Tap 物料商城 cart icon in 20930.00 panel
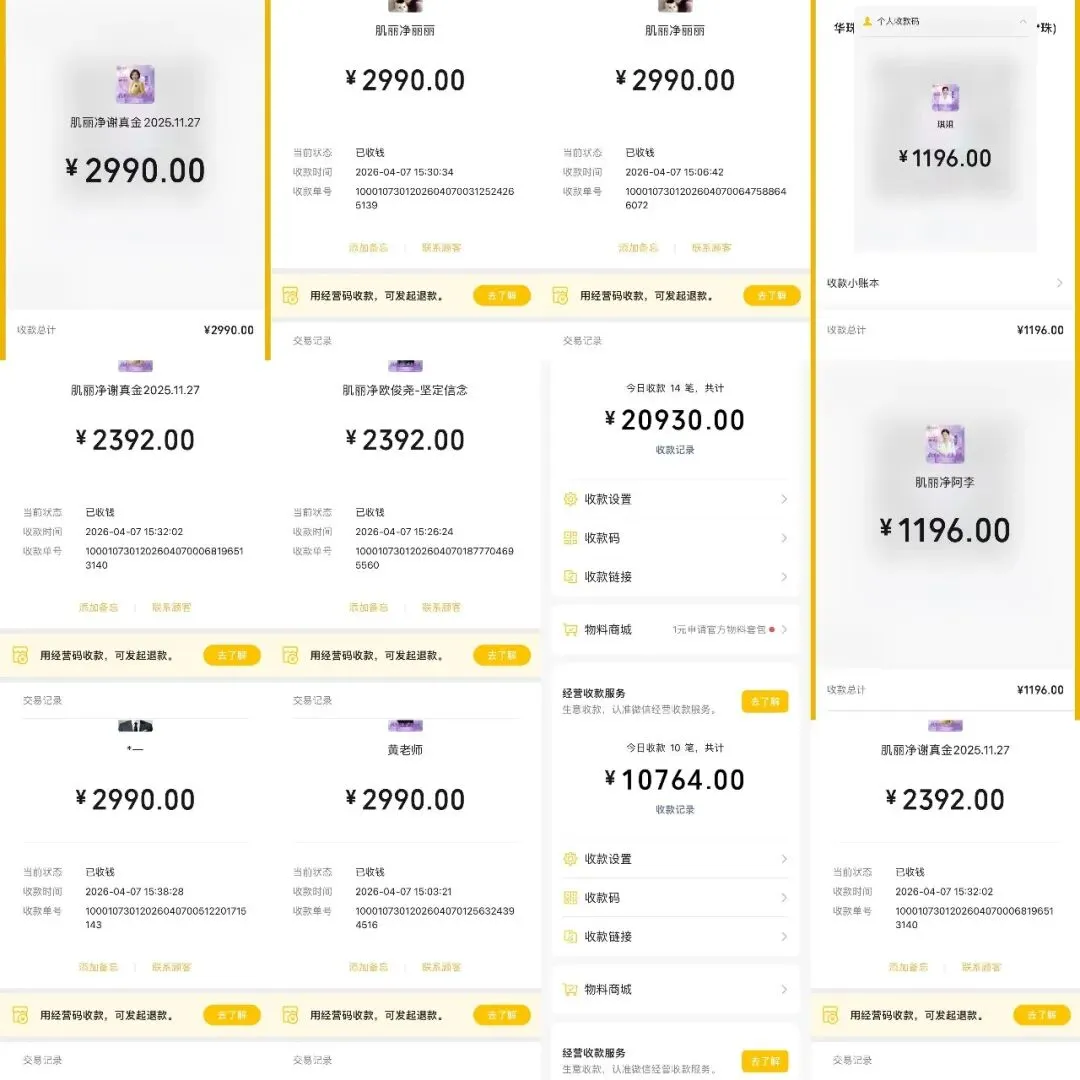The width and height of the screenshot is (1080, 1080). tap(570, 630)
